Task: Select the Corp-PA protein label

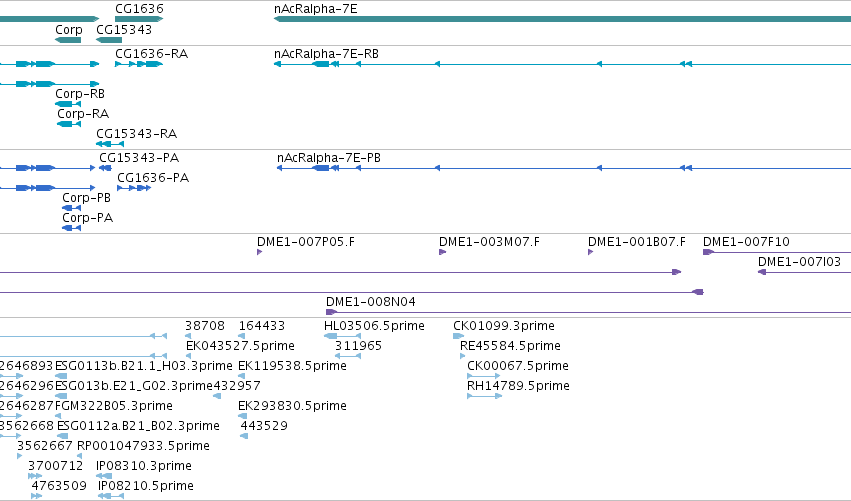Action: (x=87, y=218)
